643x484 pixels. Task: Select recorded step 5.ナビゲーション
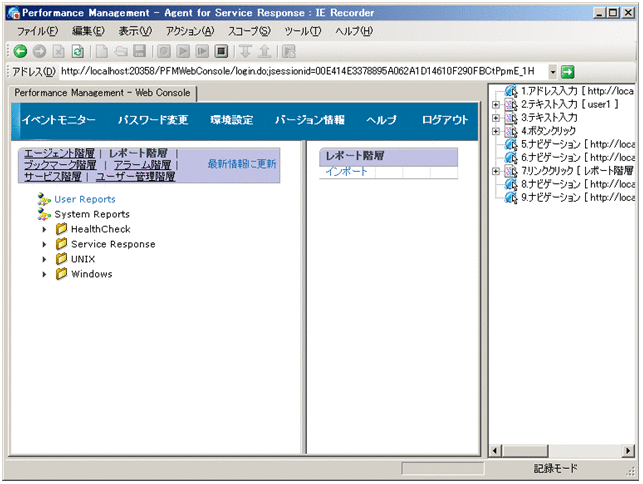point(578,144)
